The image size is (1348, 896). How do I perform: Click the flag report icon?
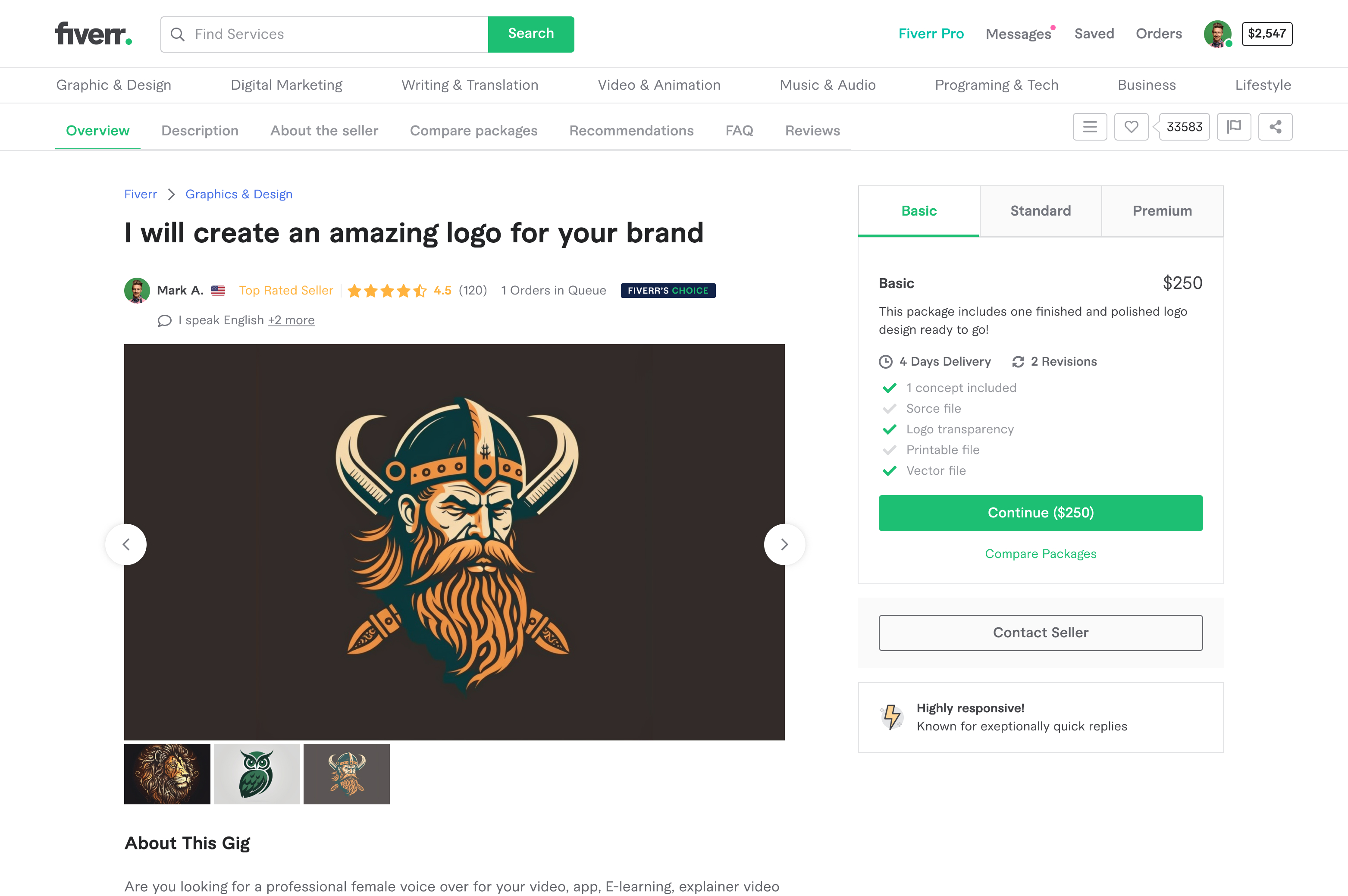pos(1234,127)
